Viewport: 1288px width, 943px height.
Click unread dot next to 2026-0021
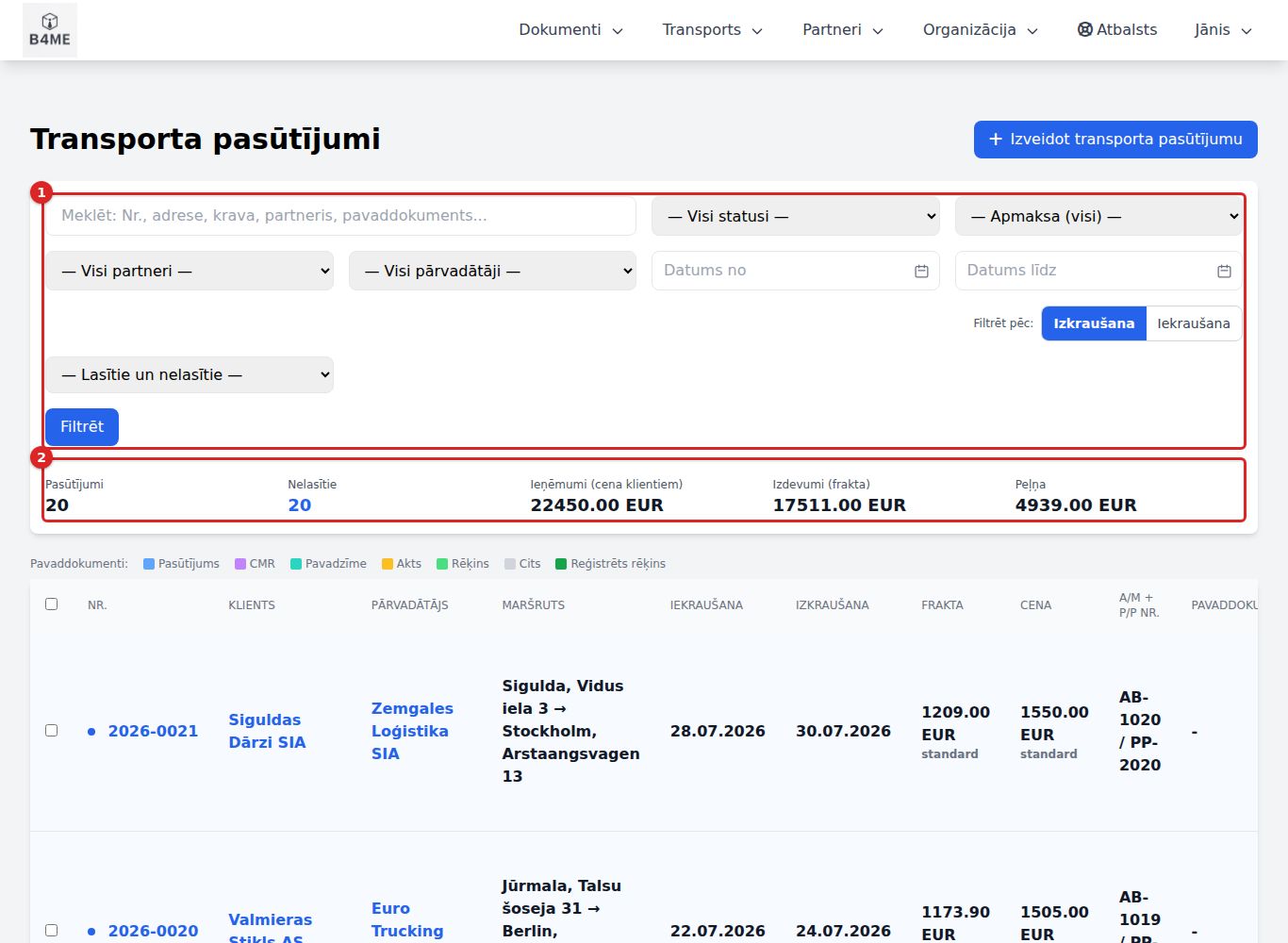(91, 732)
